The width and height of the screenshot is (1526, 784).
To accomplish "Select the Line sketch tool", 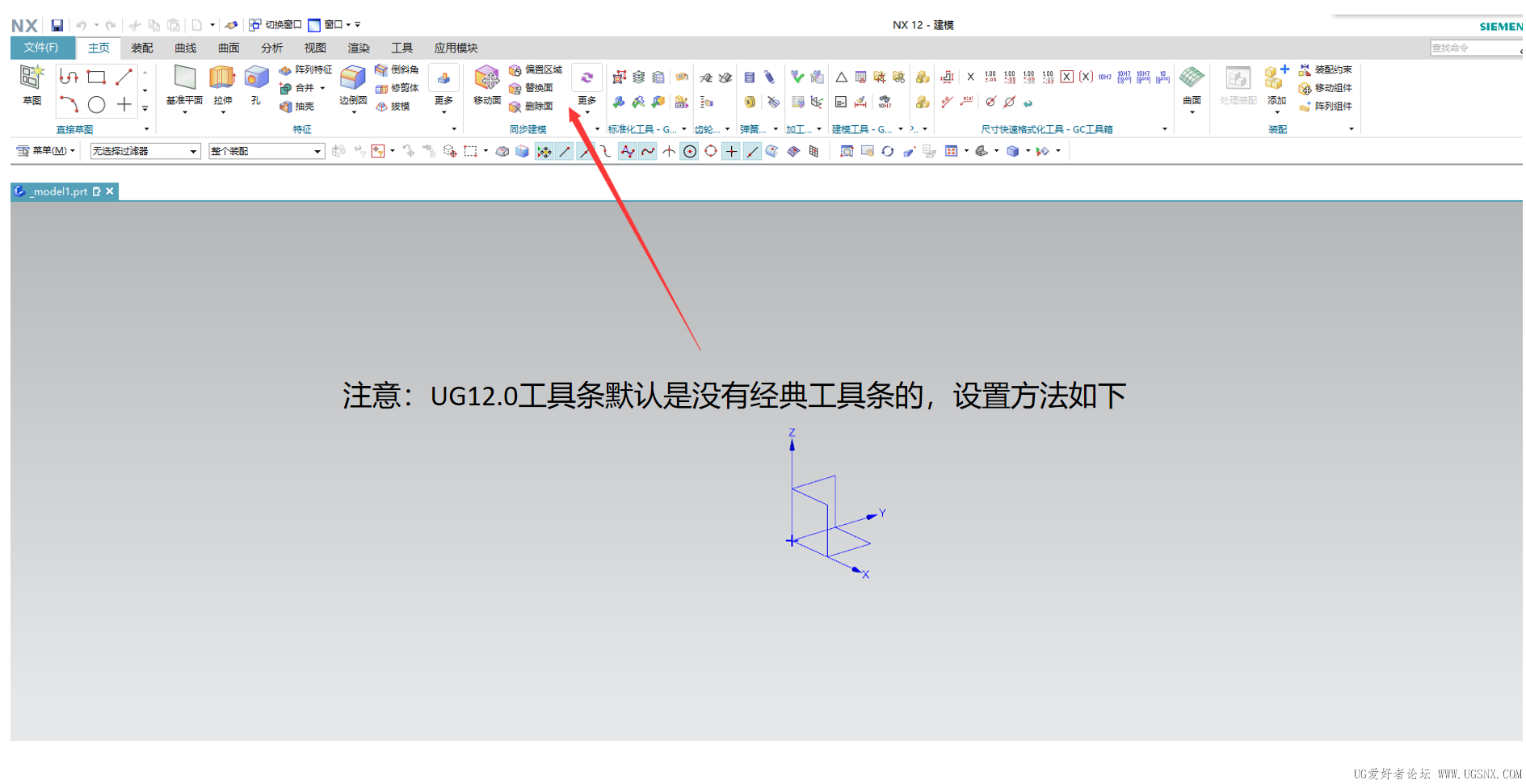I will click(x=124, y=78).
